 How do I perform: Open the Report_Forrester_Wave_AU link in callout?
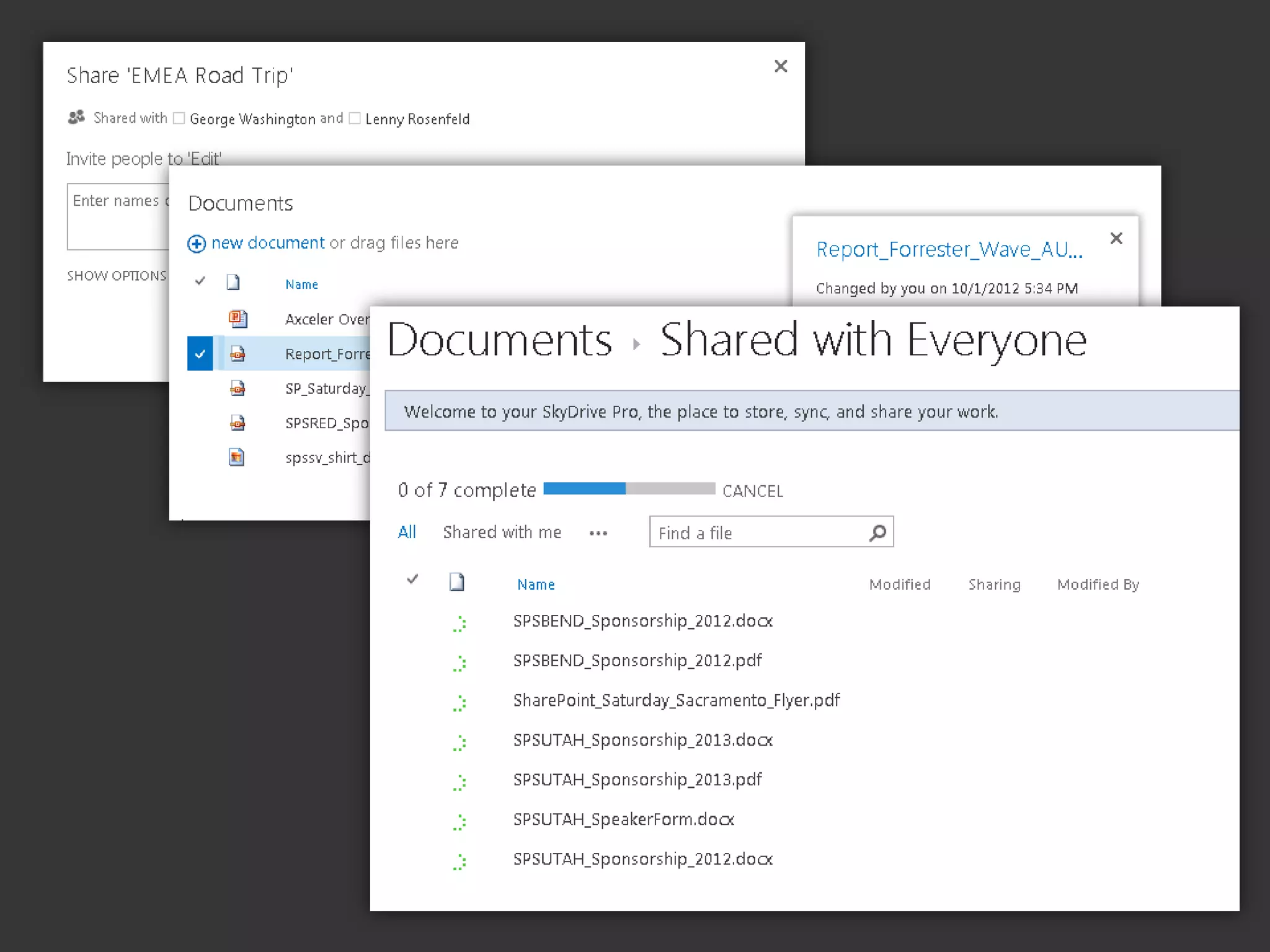[x=949, y=249]
